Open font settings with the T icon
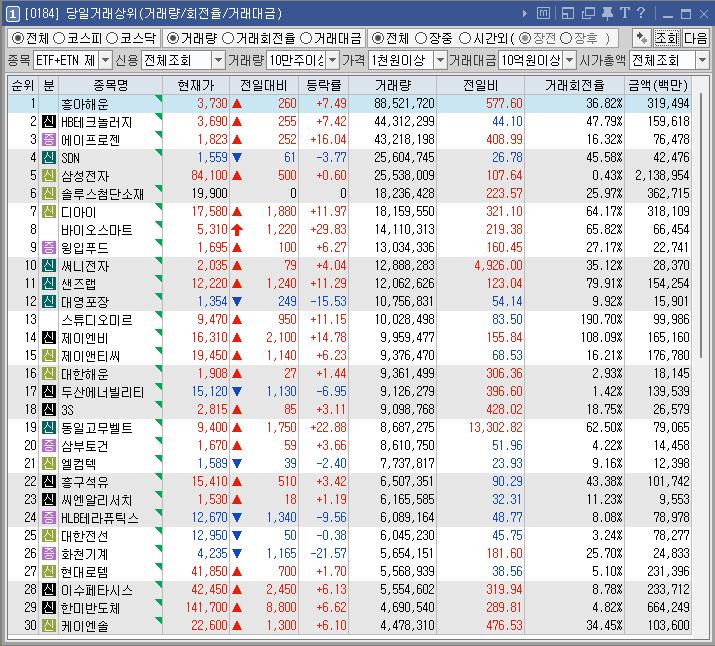The image size is (715, 646). pos(625,13)
